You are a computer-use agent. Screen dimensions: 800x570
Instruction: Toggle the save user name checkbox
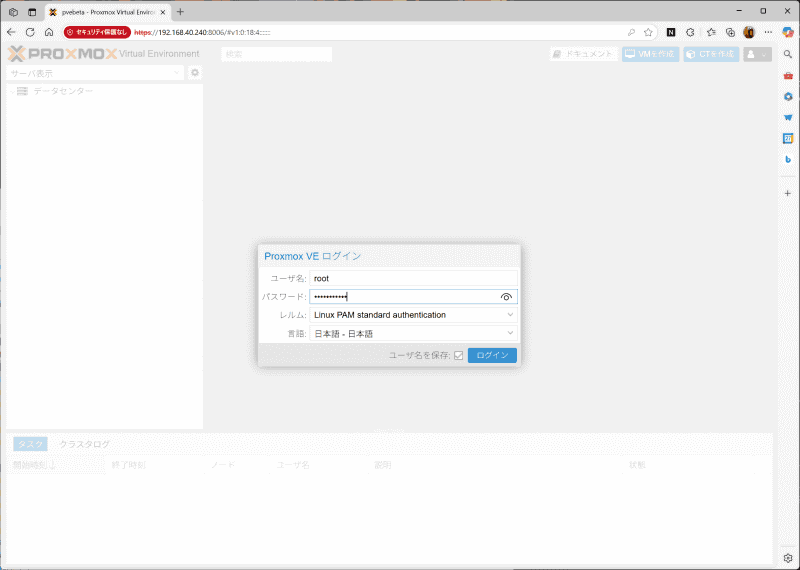(x=458, y=355)
